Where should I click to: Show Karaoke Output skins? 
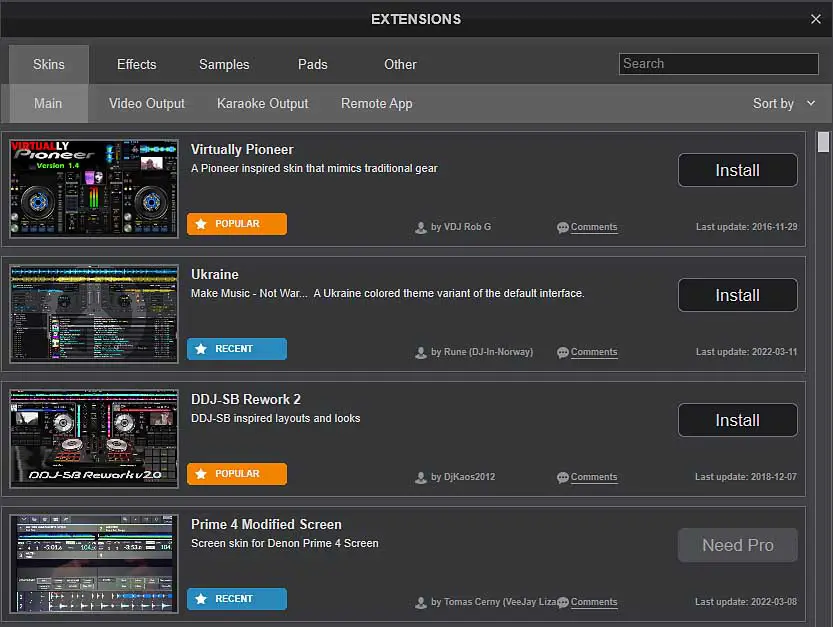tap(262, 103)
